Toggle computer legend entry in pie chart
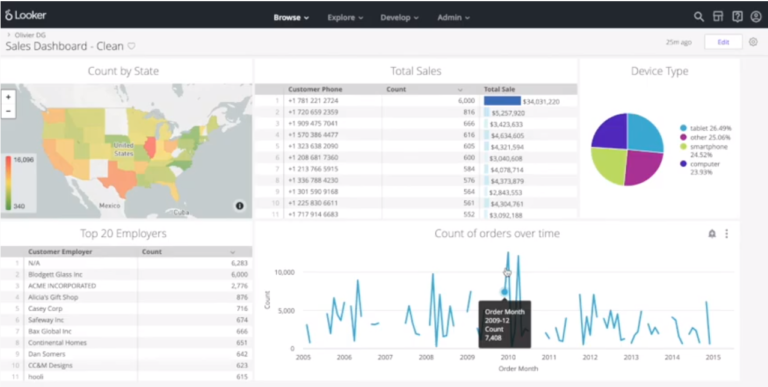Screen dimensions: 768x387 (700, 168)
